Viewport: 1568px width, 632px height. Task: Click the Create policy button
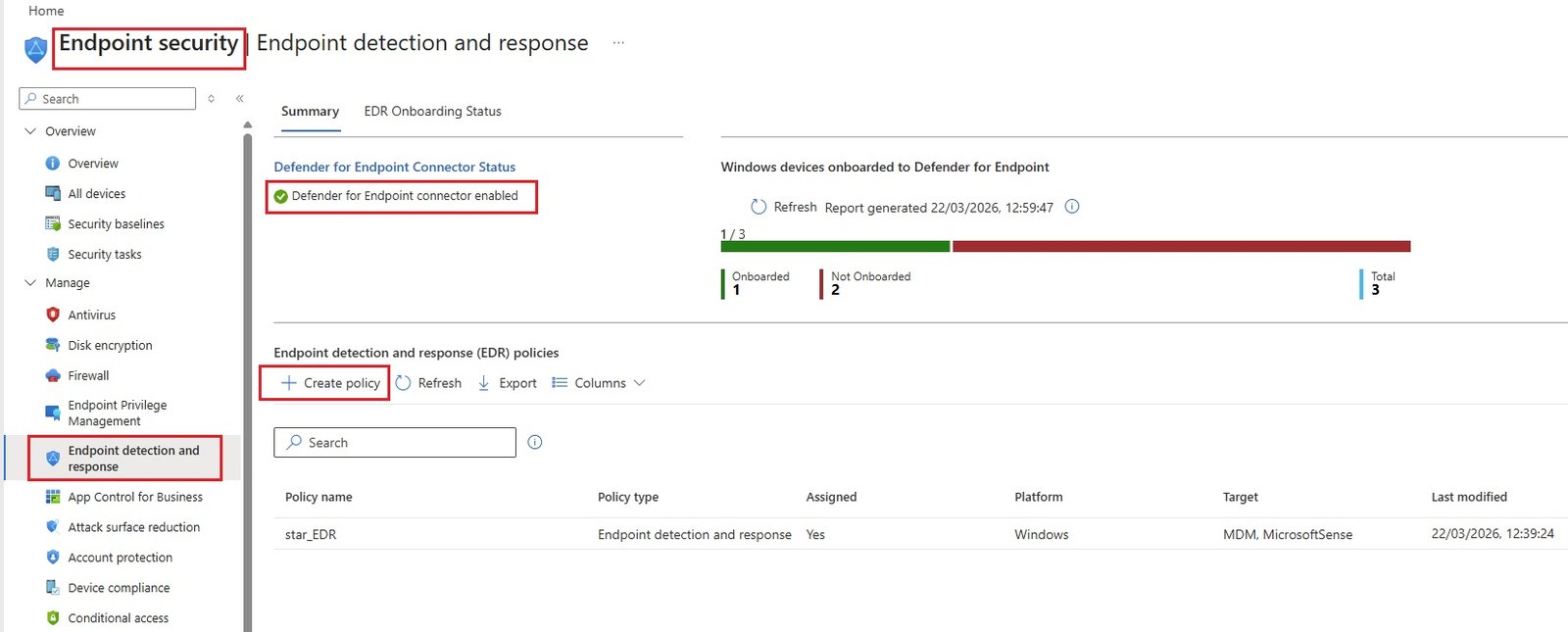(x=330, y=383)
